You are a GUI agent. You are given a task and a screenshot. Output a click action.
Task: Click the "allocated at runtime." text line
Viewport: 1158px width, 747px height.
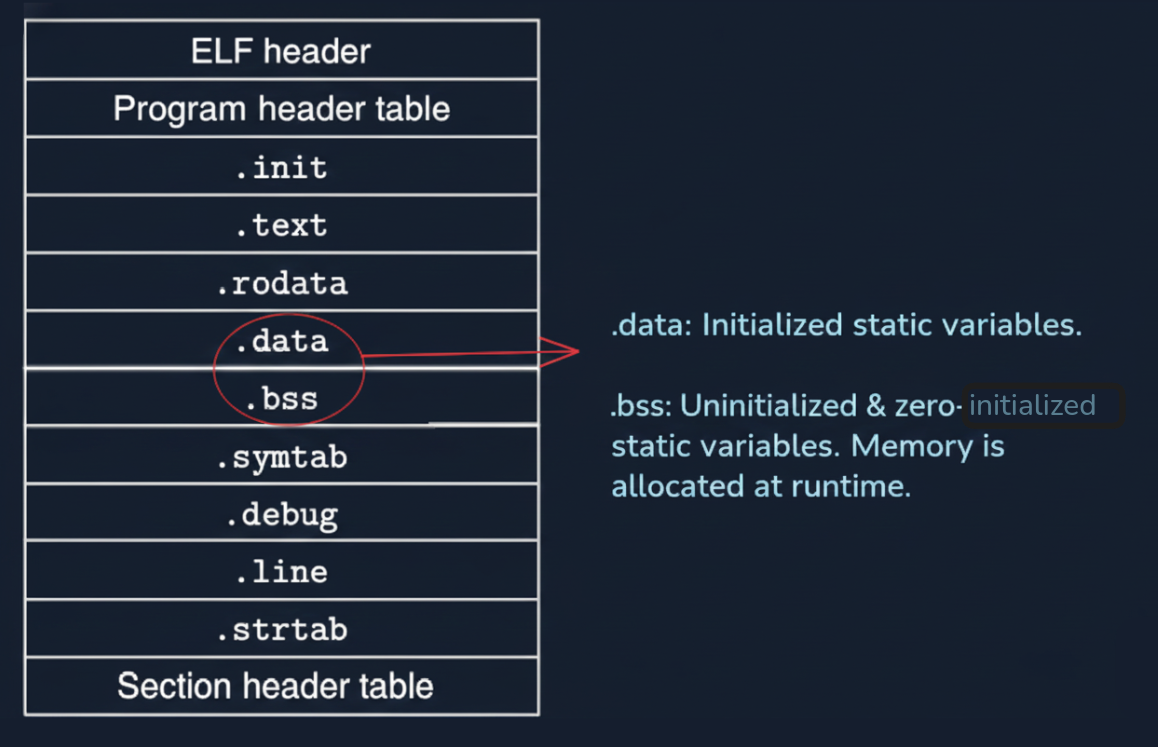click(761, 486)
